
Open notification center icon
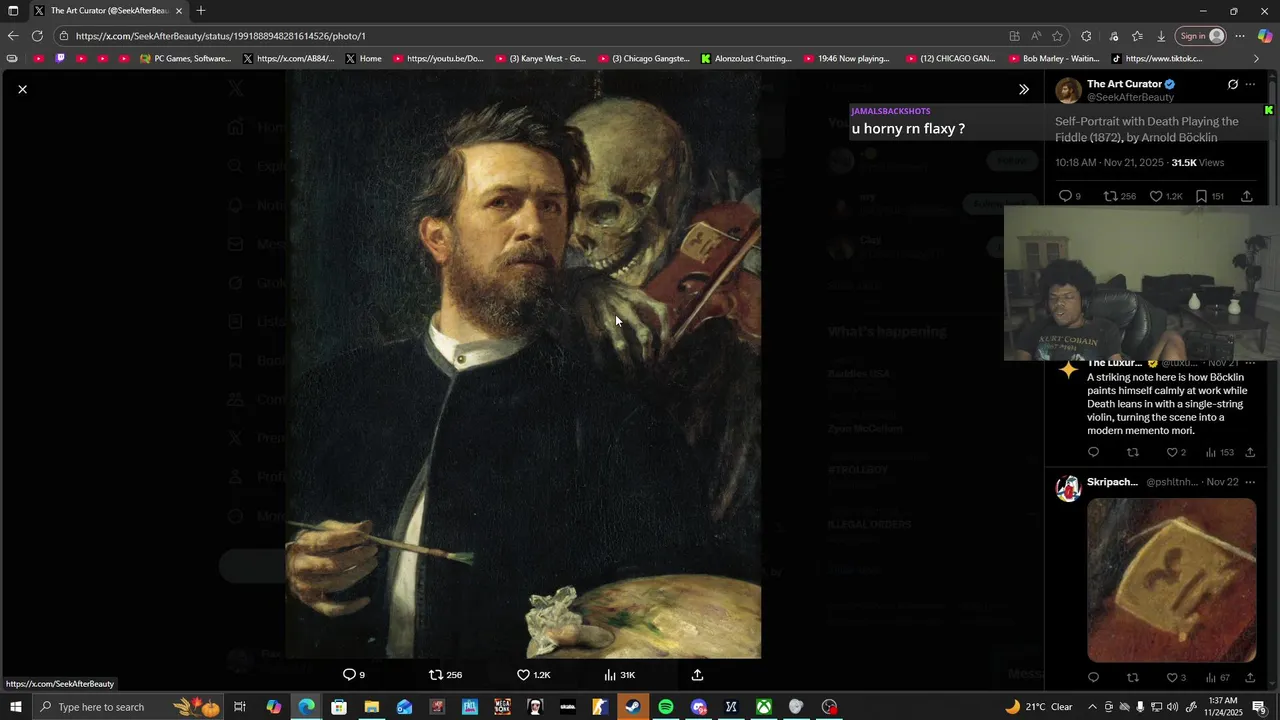pyautogui.click(x=1259, y=707)
